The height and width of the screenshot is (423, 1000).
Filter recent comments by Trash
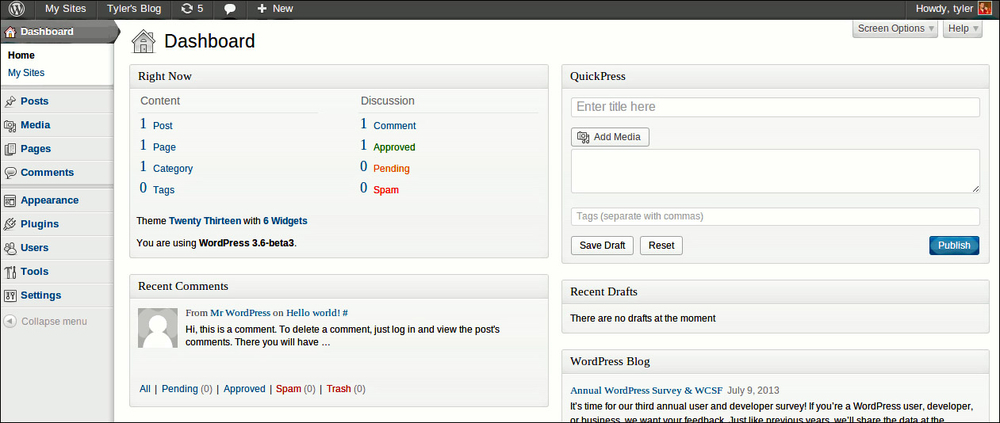(x=339, y=389)
